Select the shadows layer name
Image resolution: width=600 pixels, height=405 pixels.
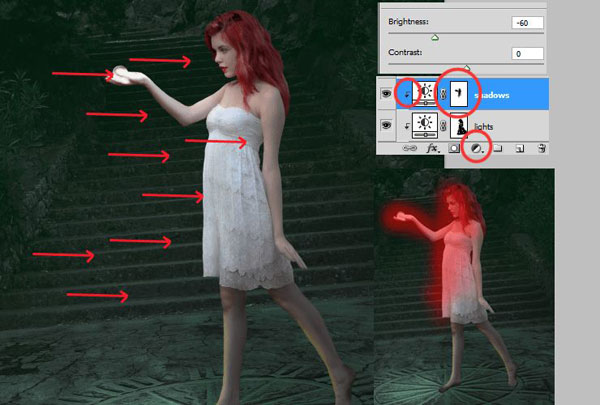click(491, 95)
